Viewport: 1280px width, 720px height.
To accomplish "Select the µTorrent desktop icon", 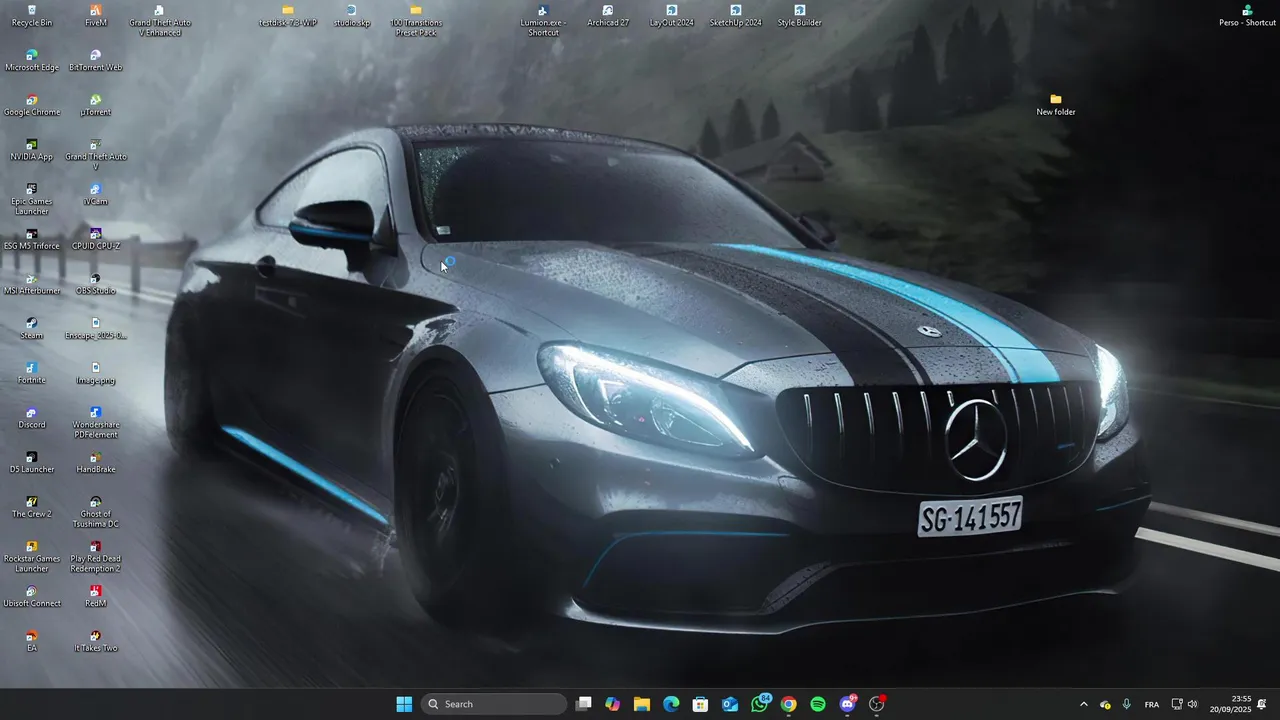I will [x=96, y=106].
